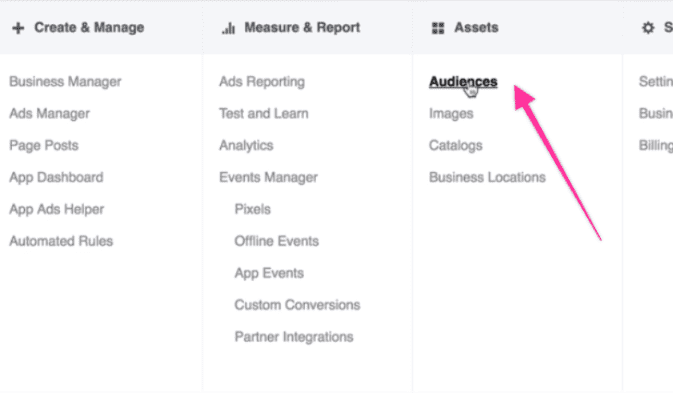Select Automated Rules
This screenshot has width=673, height=393.
pos(61,241)
